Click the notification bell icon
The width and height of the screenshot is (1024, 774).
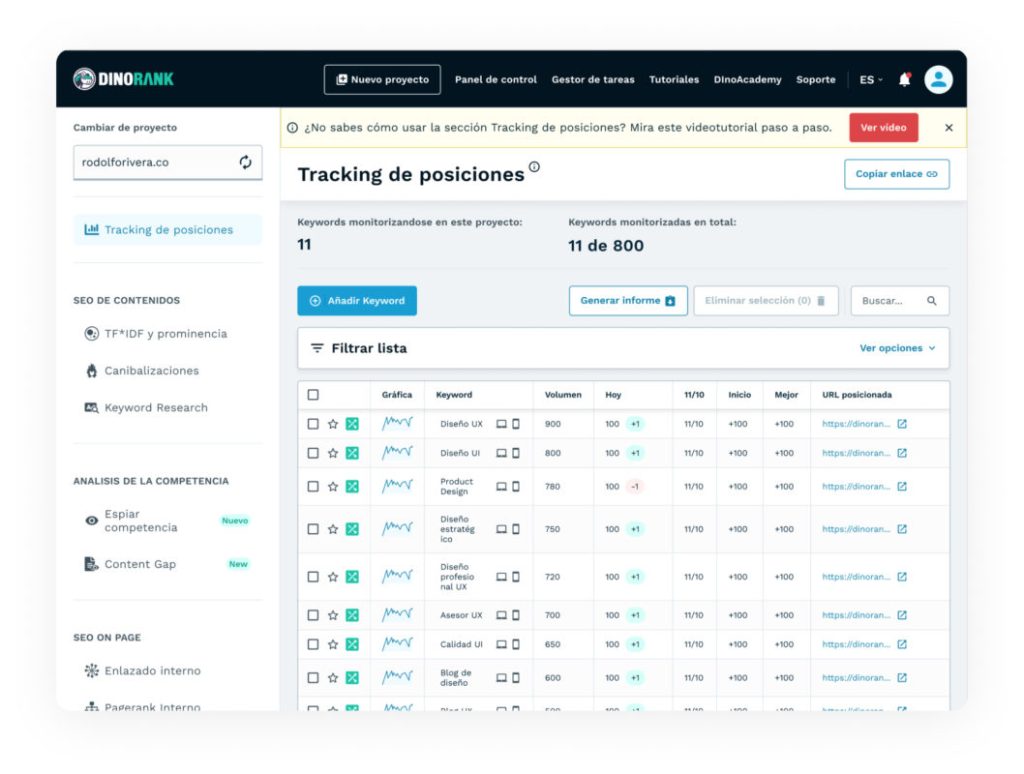[904, 80]
